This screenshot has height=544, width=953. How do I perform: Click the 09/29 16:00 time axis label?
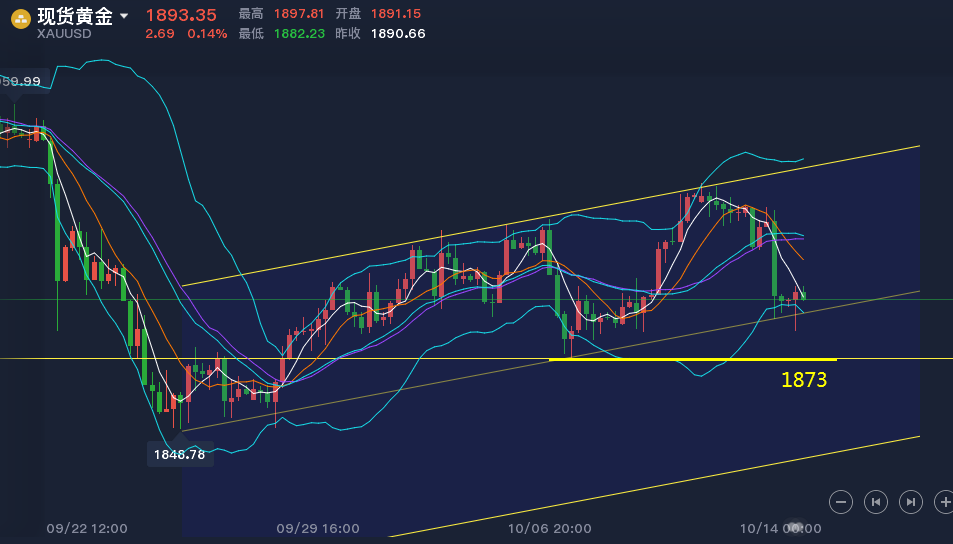(x=318, y=529)
